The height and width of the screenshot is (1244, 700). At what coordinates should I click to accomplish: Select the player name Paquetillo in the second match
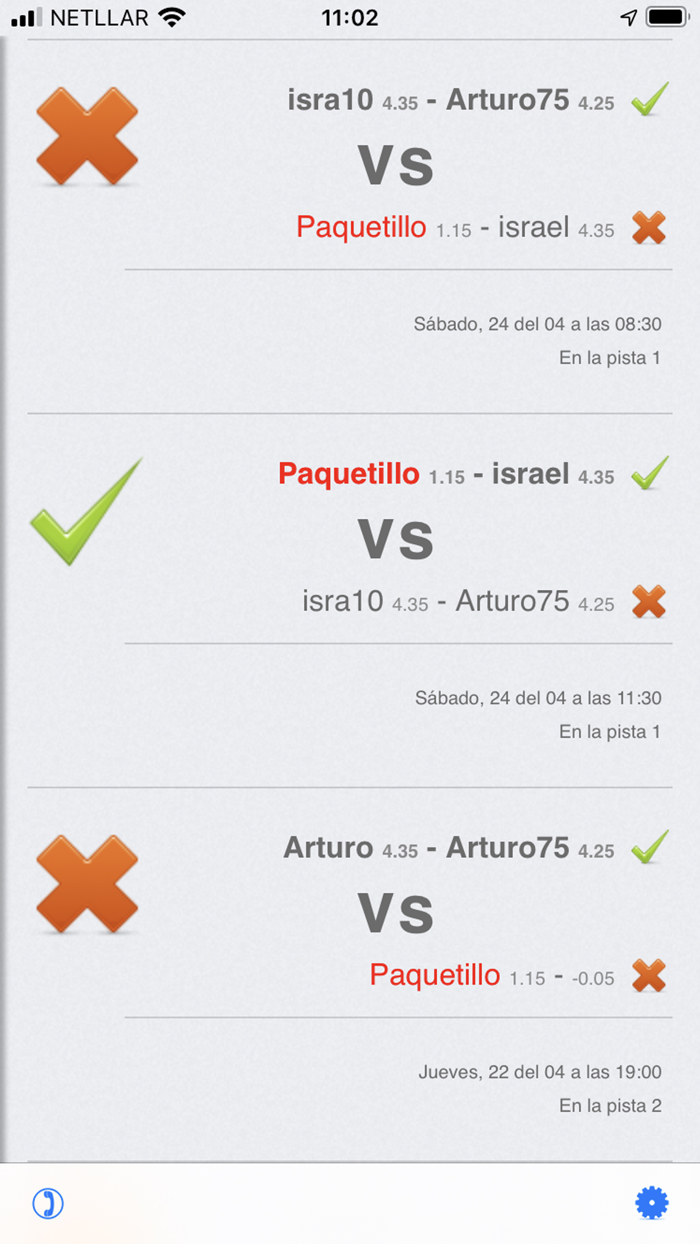(350, 476)
